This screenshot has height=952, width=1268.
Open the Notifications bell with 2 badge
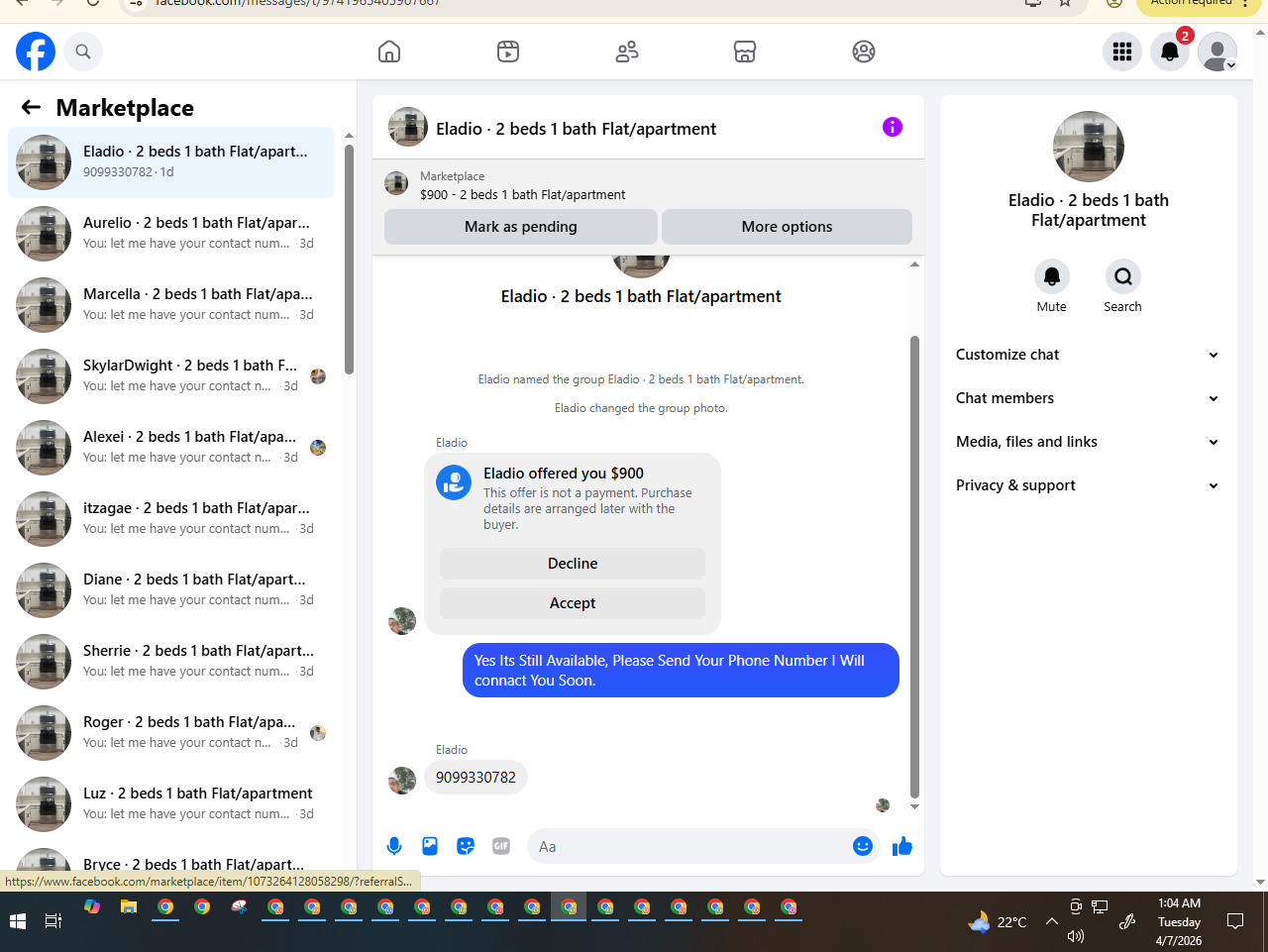1170,52
